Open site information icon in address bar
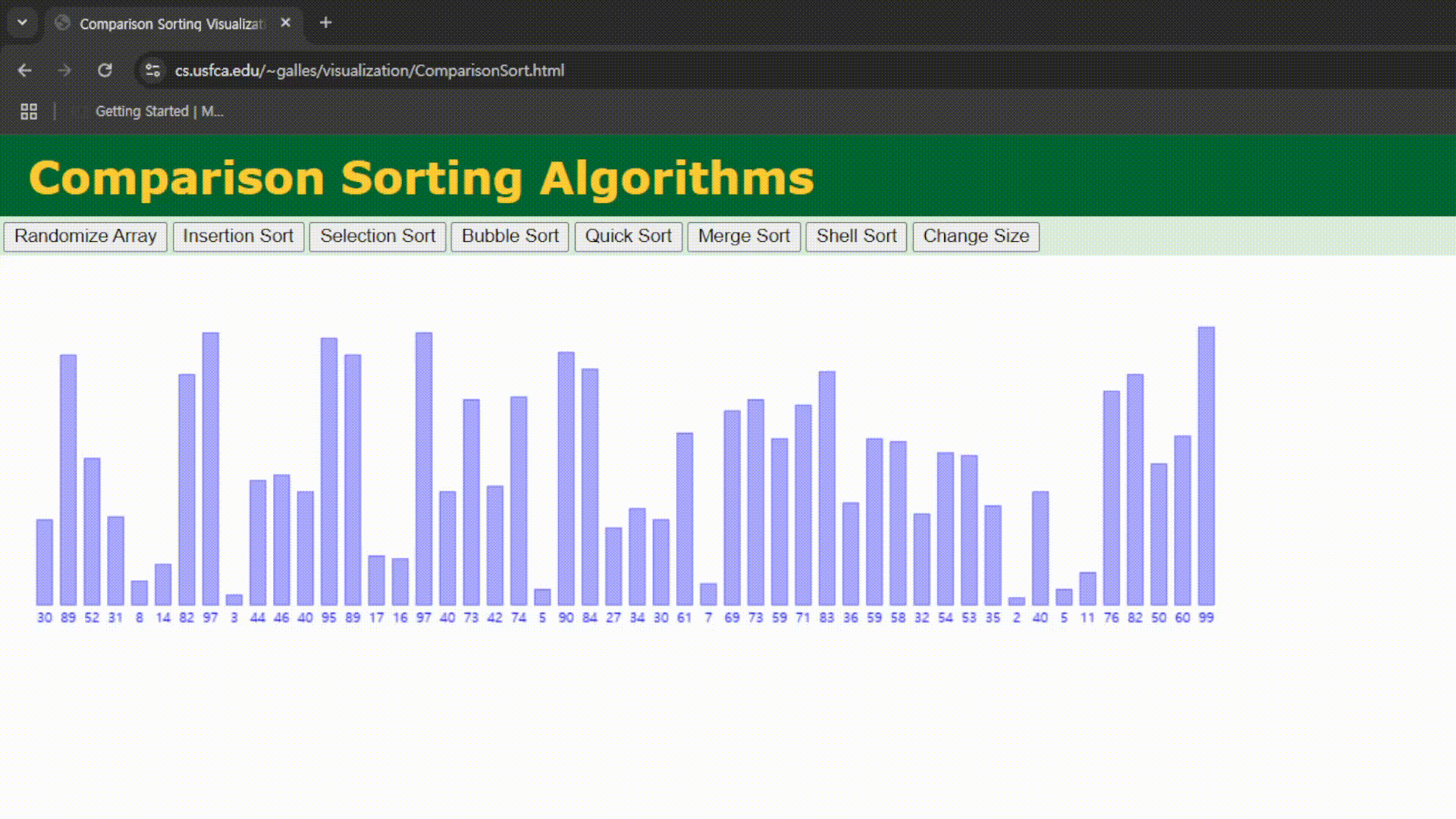This screenshot has width=1456, height=819. tap(152, 71)
